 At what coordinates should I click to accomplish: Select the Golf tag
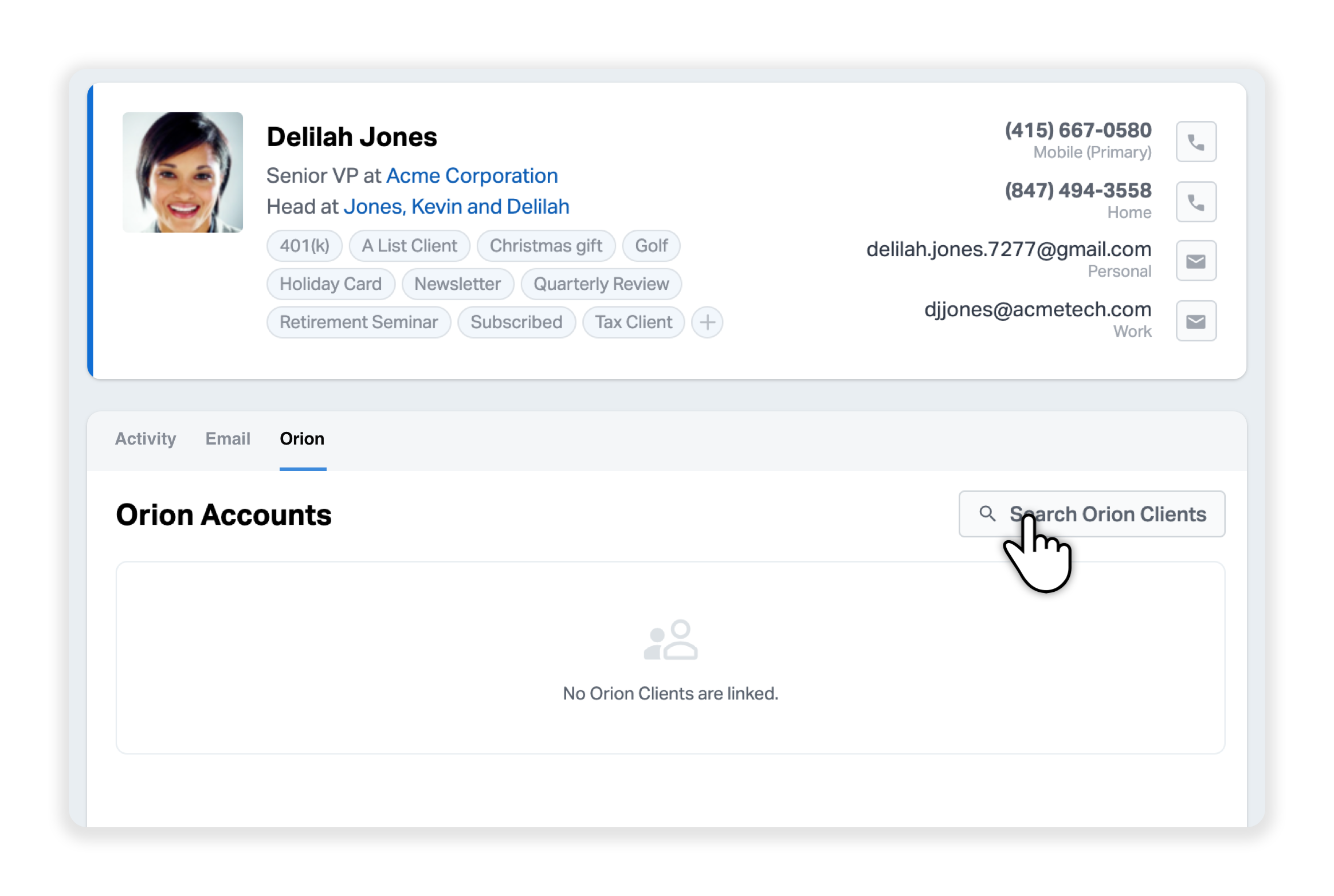[652, 246]
